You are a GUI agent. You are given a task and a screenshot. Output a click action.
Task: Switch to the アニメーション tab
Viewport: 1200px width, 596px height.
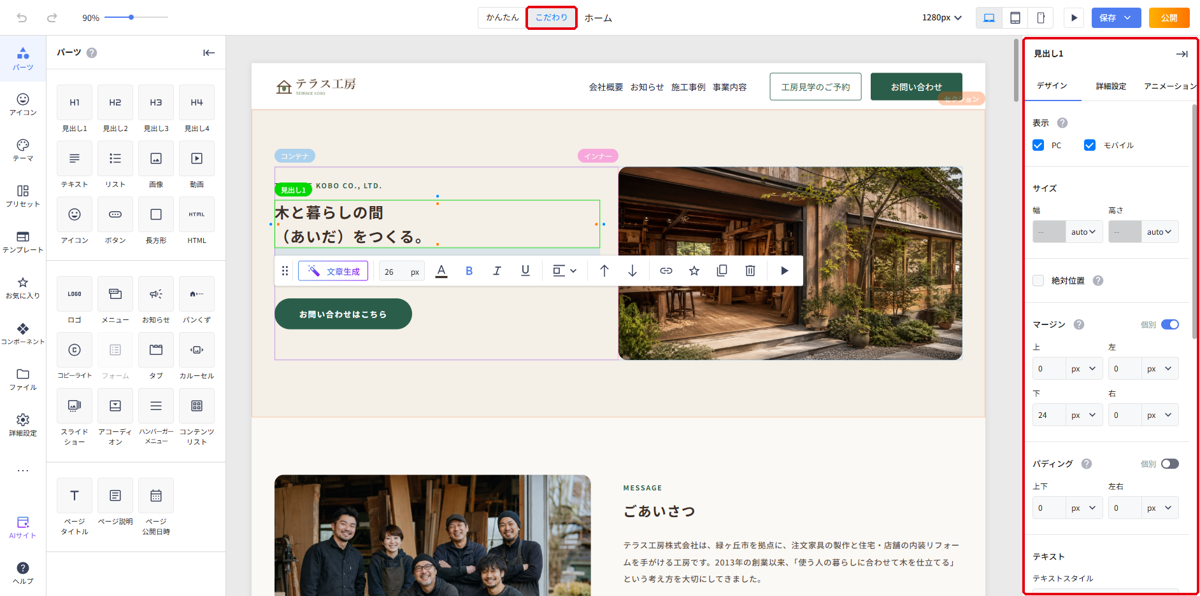click(1170, 86)
